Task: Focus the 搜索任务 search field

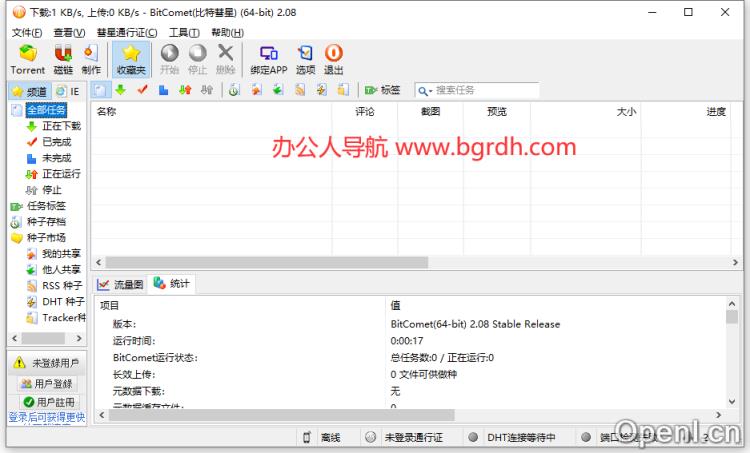Action: point(486,90)
